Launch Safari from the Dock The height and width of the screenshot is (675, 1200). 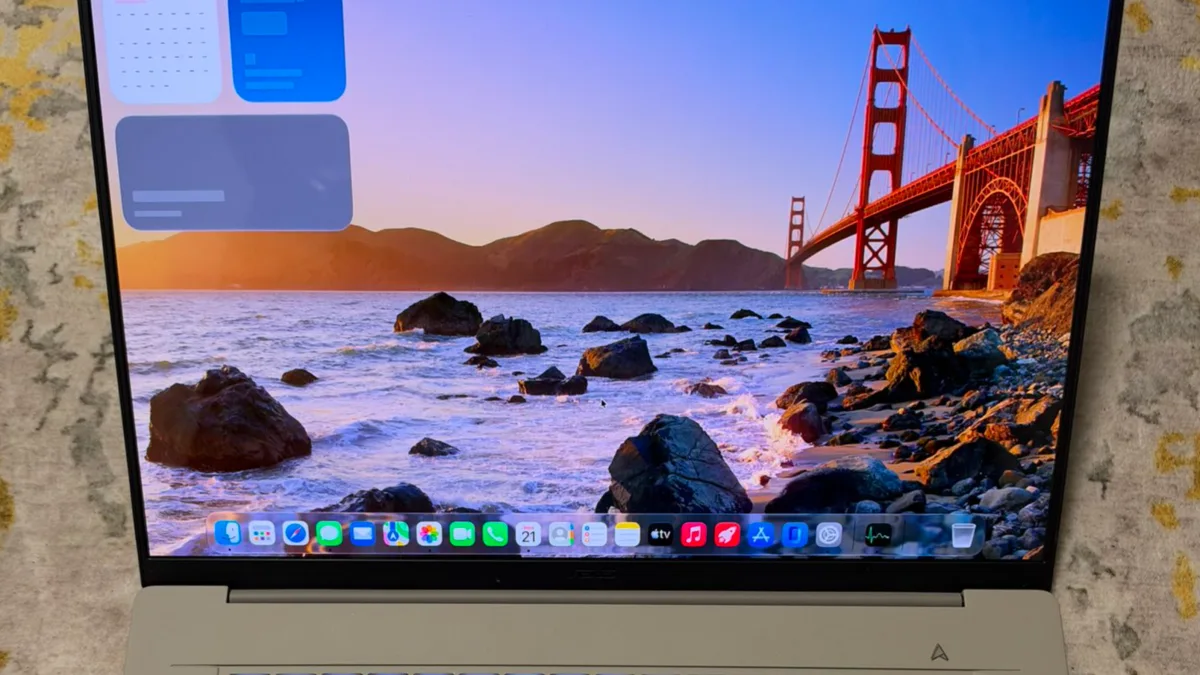click(x=295, y=533)
